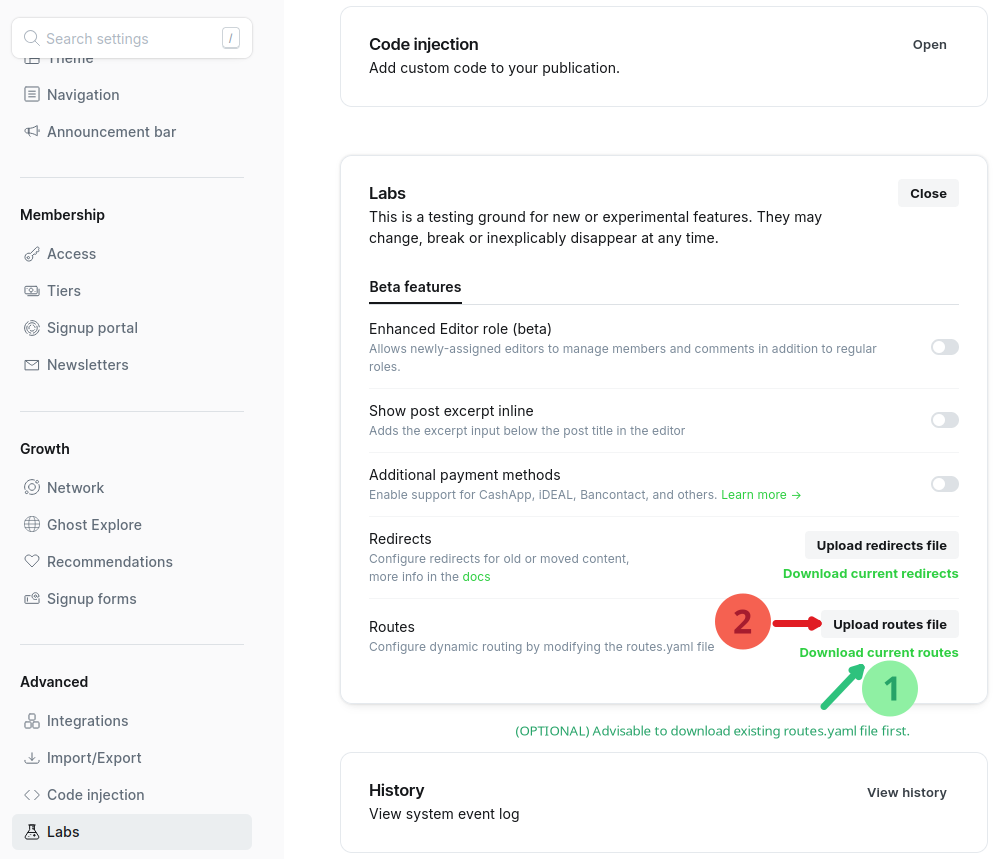Click the Signup portal icon
Viewport: 1006px width, 859px height.
(32, 328)
